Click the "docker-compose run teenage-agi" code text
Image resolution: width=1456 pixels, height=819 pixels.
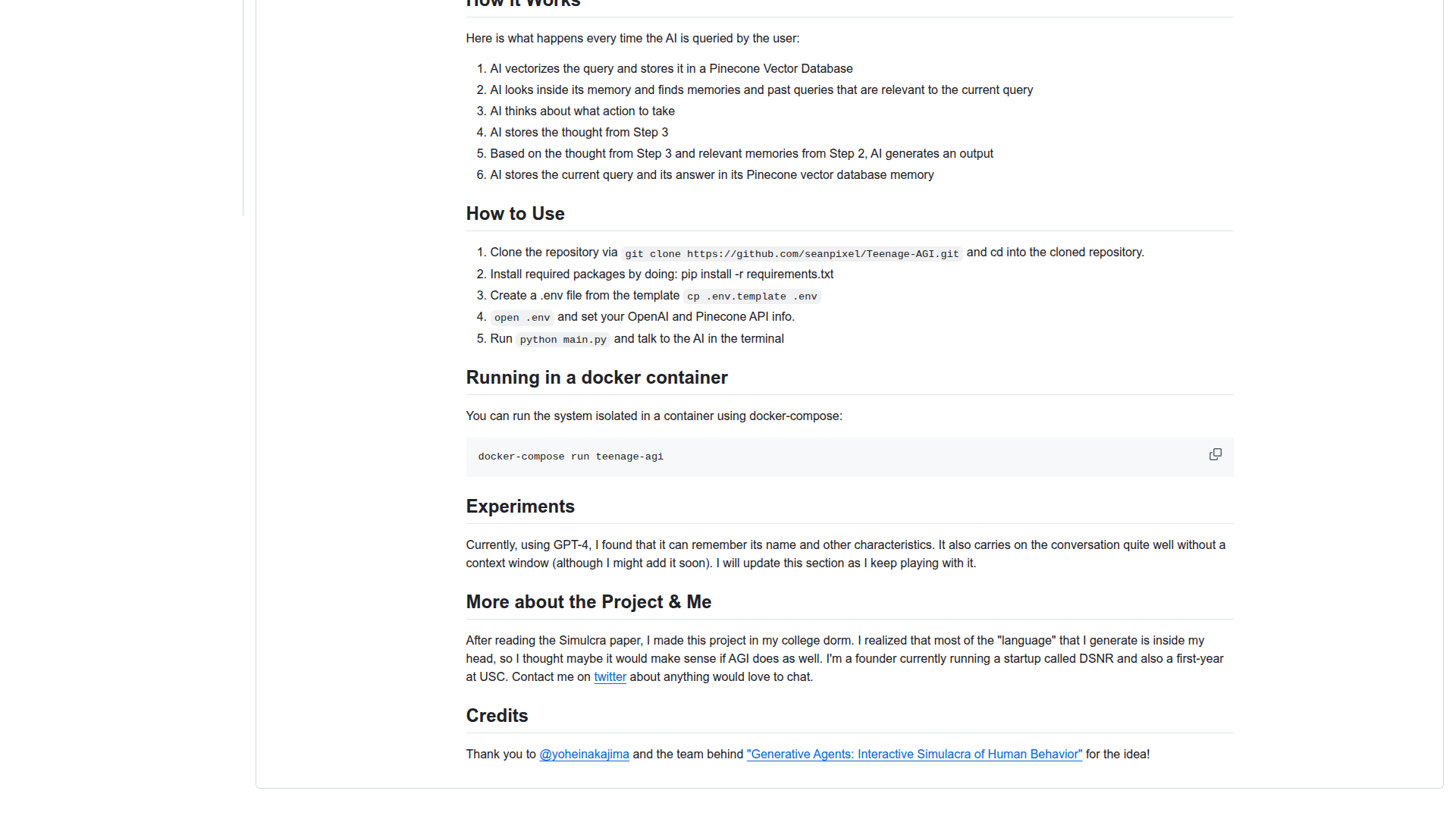[570, 457]
